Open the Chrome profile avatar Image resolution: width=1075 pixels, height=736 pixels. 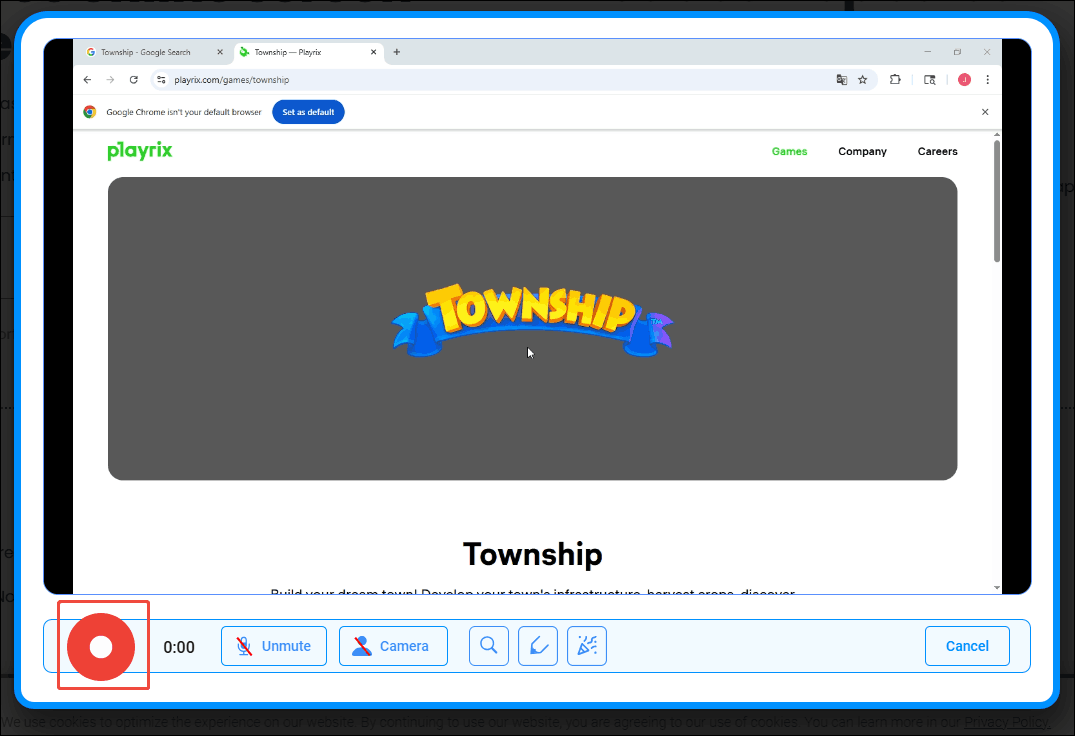pyautogui.click(x=964, y=79)
